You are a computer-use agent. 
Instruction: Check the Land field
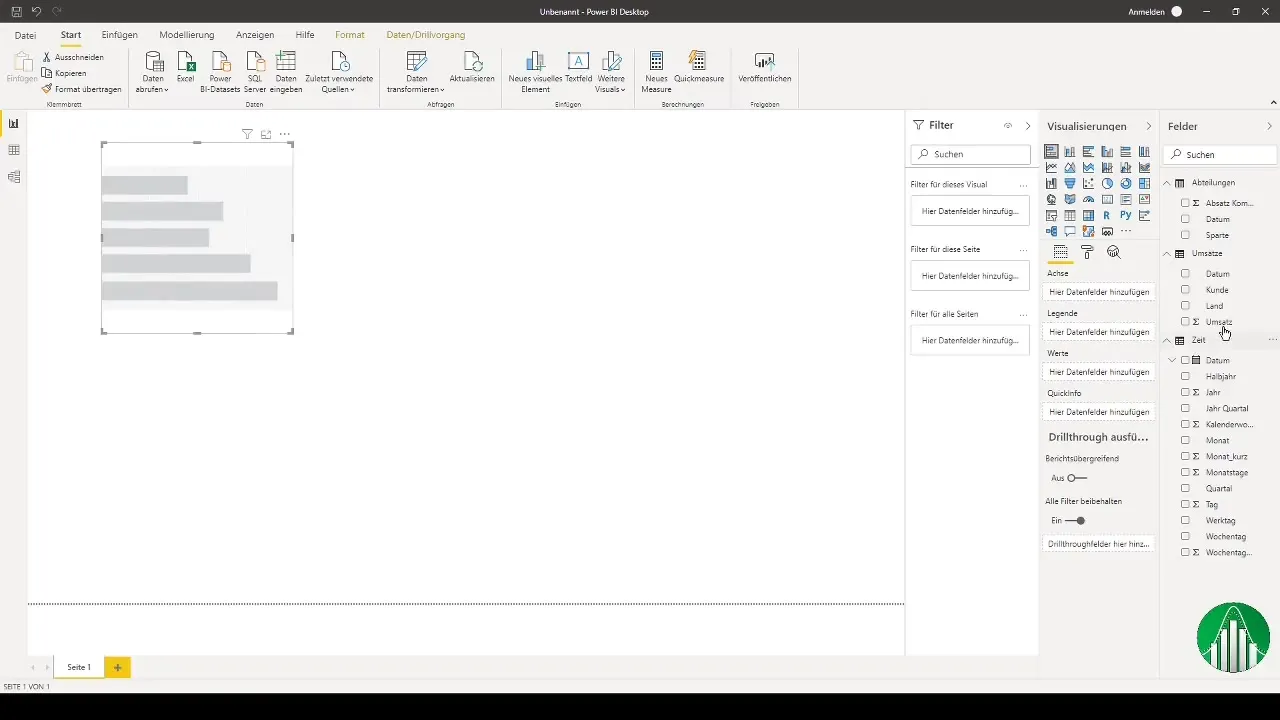[x=1185, y=306]
